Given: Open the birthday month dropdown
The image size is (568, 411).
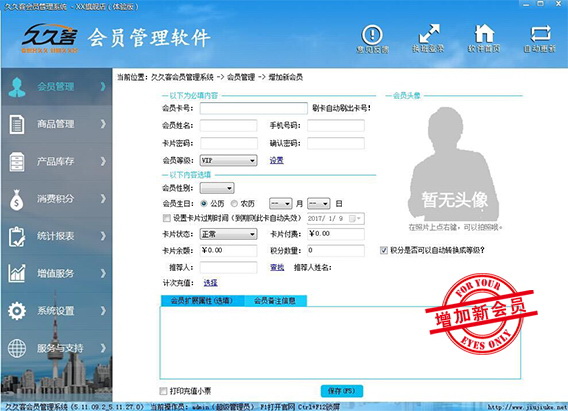Looking at the screenshot, I should 280,204.
